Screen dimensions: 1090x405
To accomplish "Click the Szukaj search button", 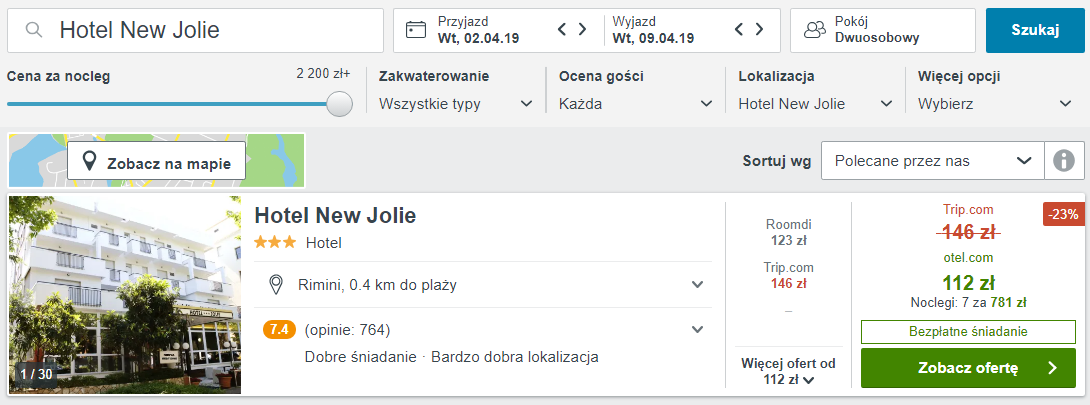I will click(x=1035, y=30).
